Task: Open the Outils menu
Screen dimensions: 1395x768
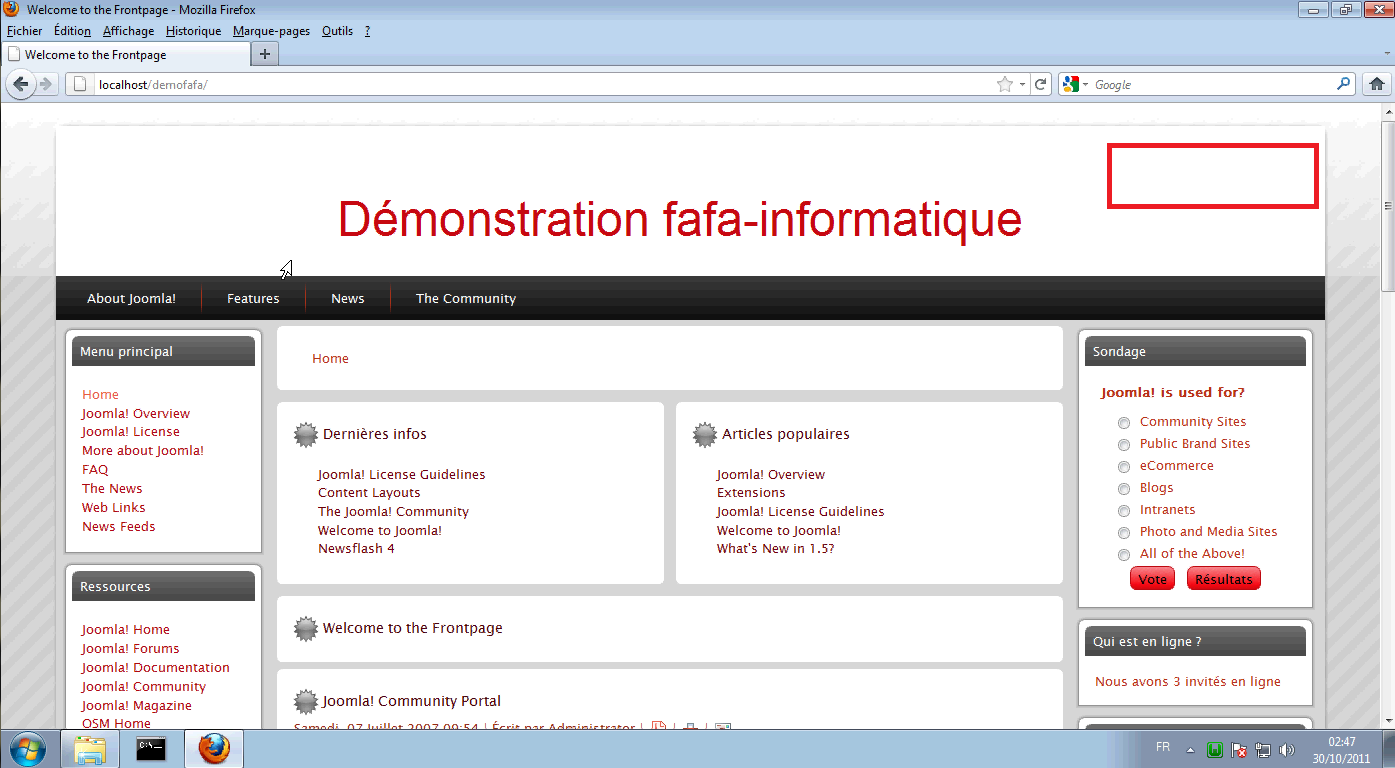Action: pyautogui.click(x=337, y=31)
